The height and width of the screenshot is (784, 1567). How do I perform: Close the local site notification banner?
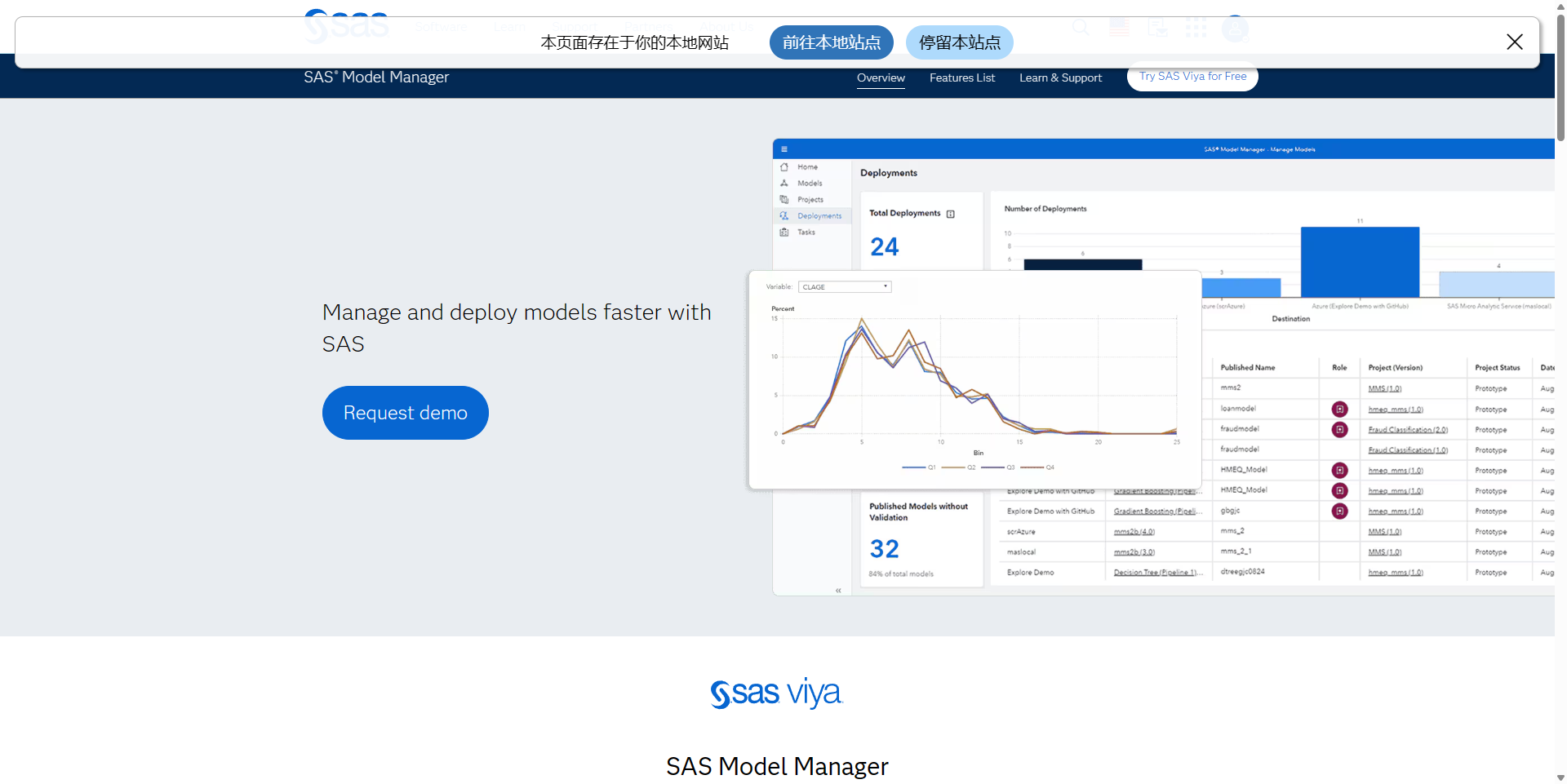[x=1514, y=42]
